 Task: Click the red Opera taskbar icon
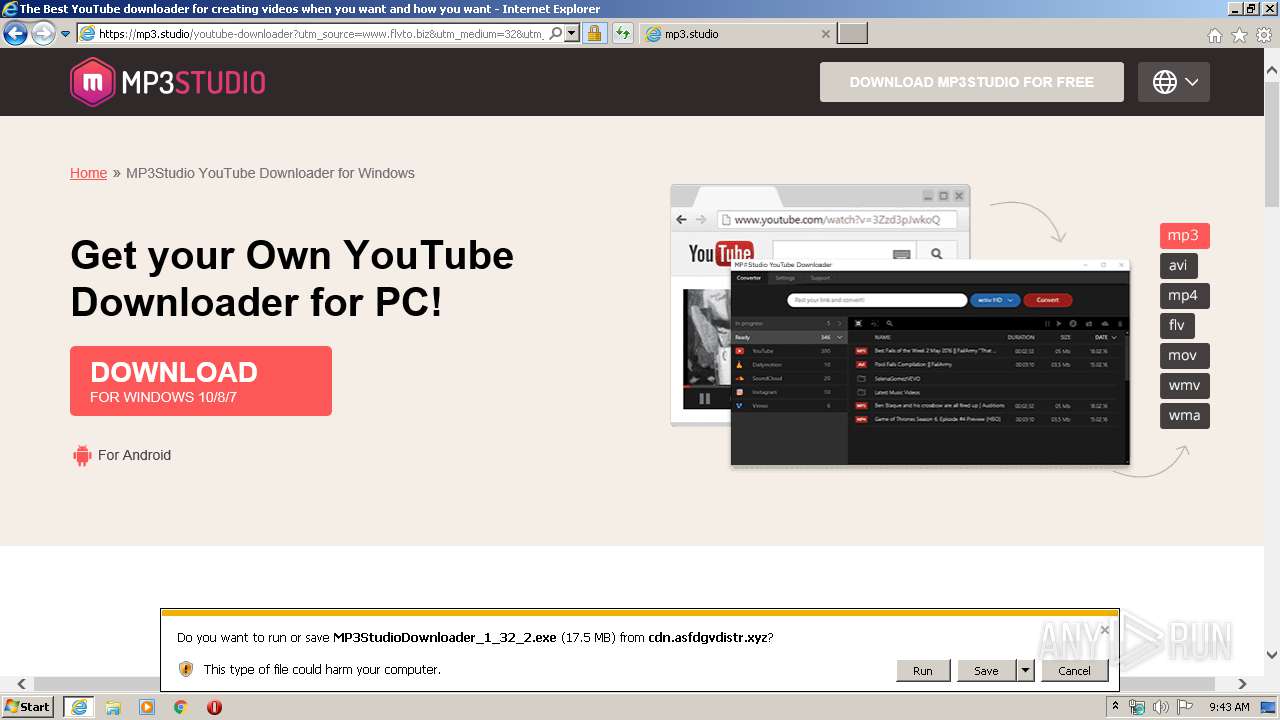(214, 707)
